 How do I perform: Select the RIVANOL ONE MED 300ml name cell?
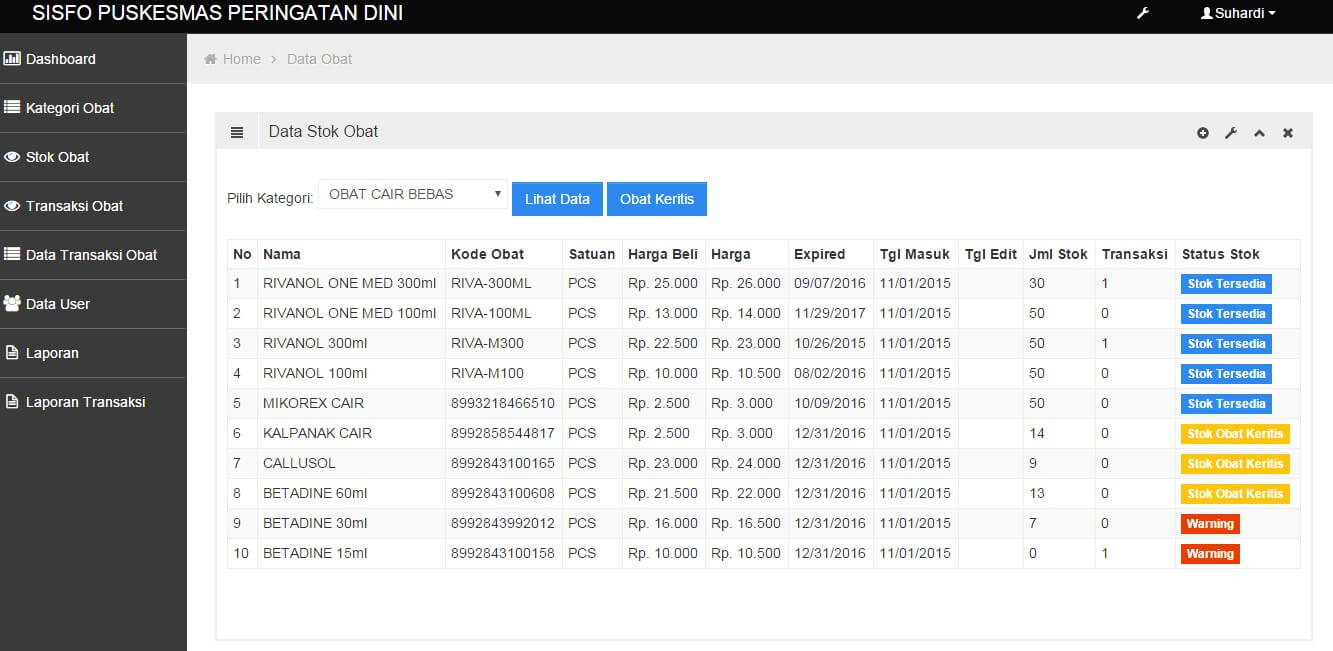pyautogui.click(x=349, y=283)
